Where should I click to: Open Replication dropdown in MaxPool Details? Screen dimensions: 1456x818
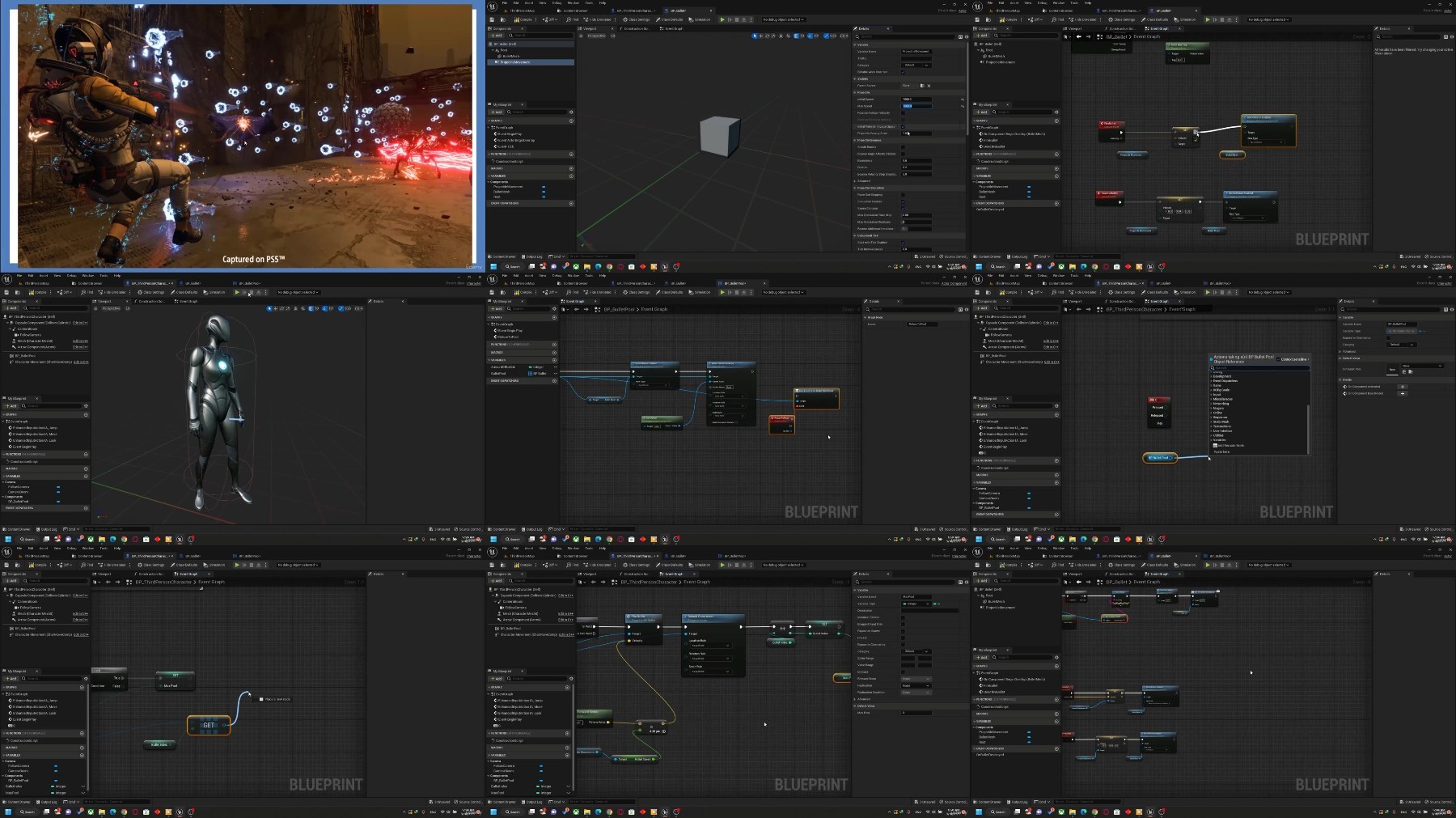(916, 685)
